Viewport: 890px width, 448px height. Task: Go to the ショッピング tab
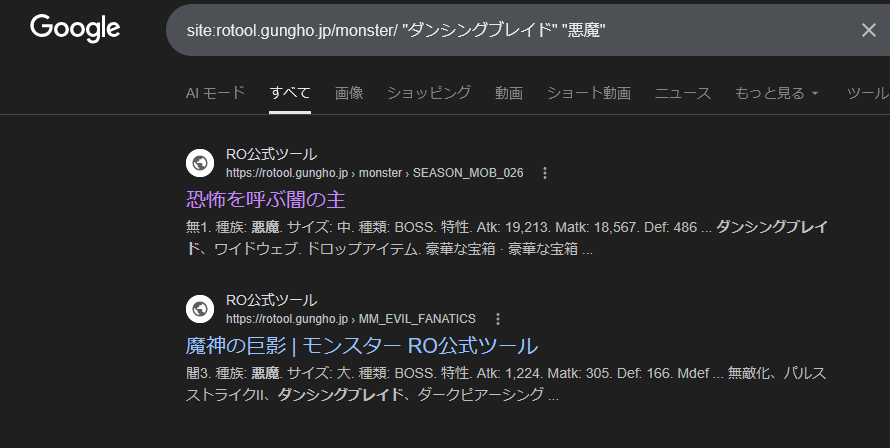point(429,93)
